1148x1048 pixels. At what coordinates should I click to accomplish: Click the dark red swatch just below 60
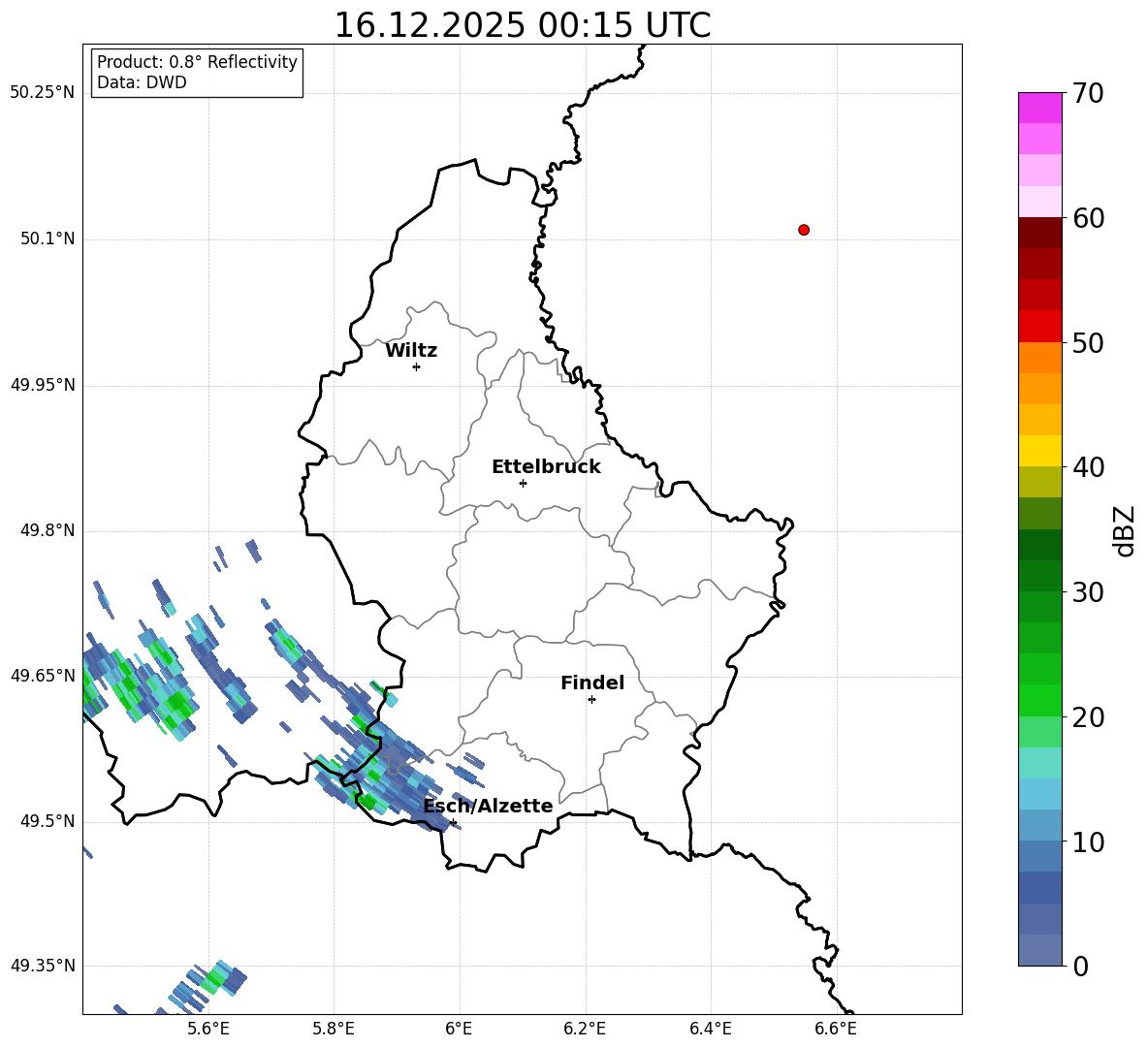[1039, 233]
